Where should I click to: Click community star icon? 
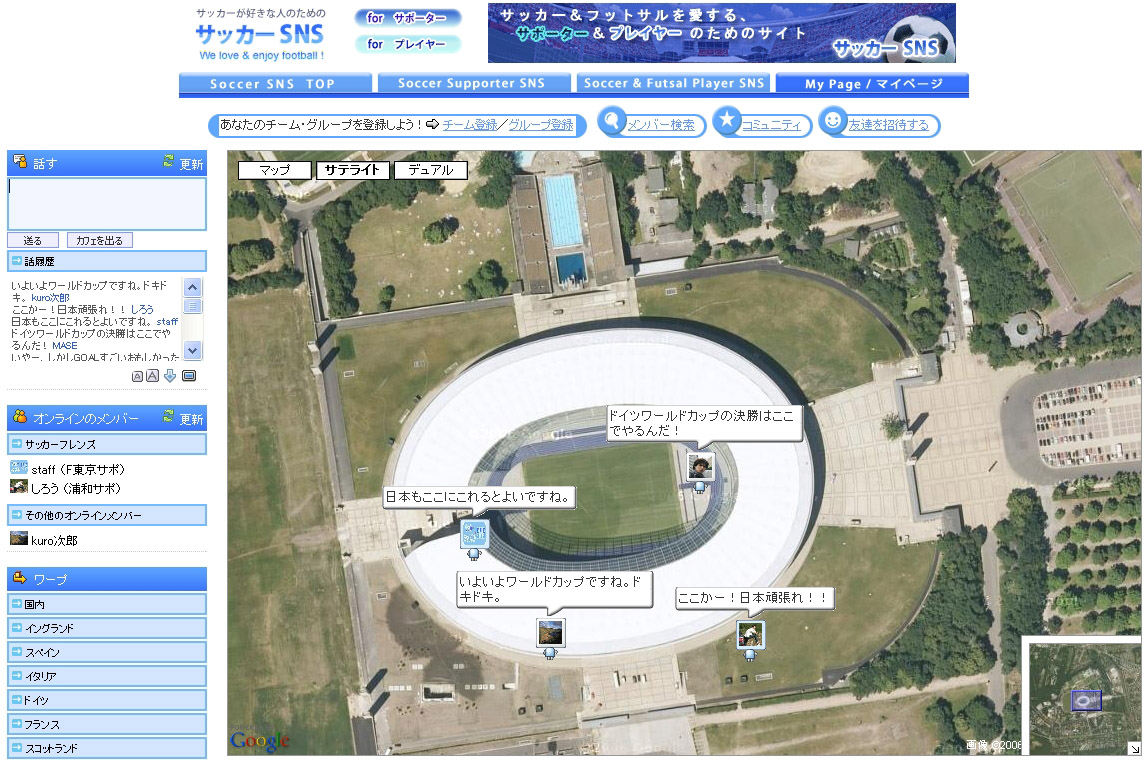[x=726, y=121]
